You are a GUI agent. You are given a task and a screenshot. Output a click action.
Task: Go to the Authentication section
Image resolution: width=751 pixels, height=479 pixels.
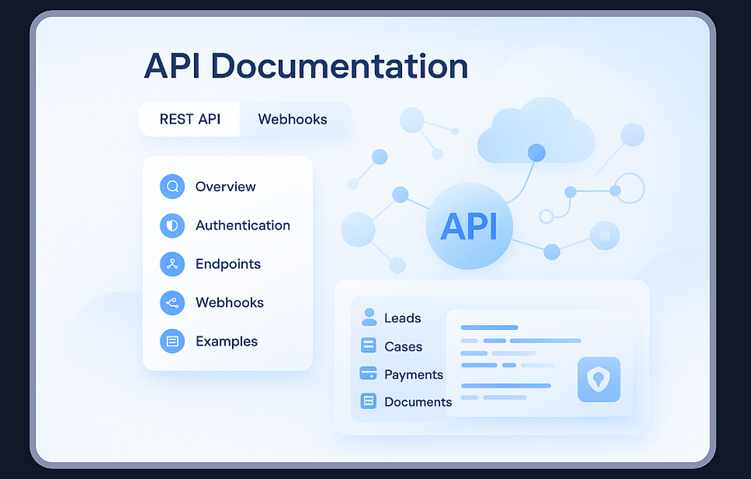pyautogui.click(x=242, y=226)
